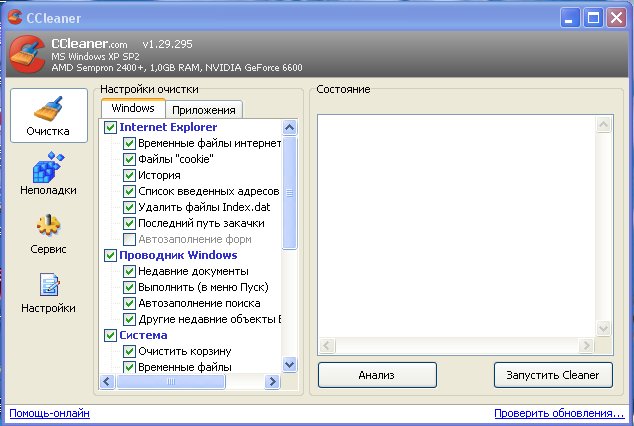This screenshot has width=634, height=426.
Task: Open Проверить обновления link
Action: click(x=559, y=413)
